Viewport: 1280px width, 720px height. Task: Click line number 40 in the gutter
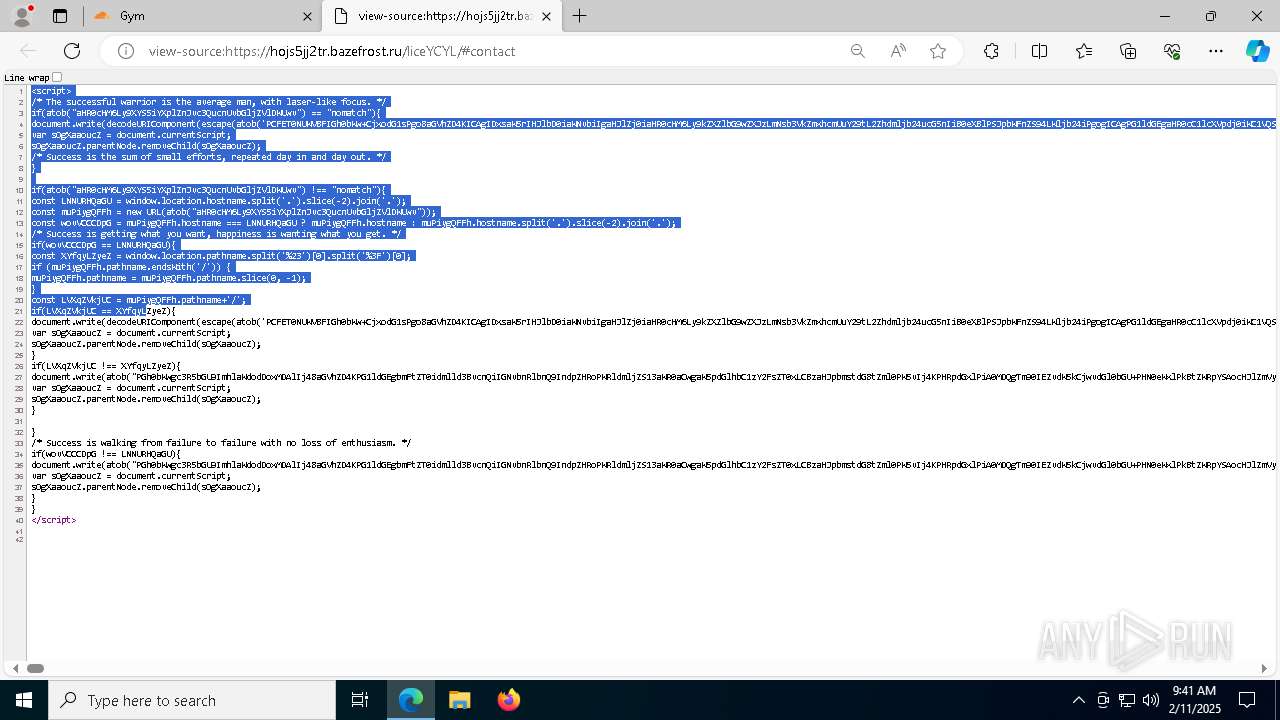coord(19,520)
